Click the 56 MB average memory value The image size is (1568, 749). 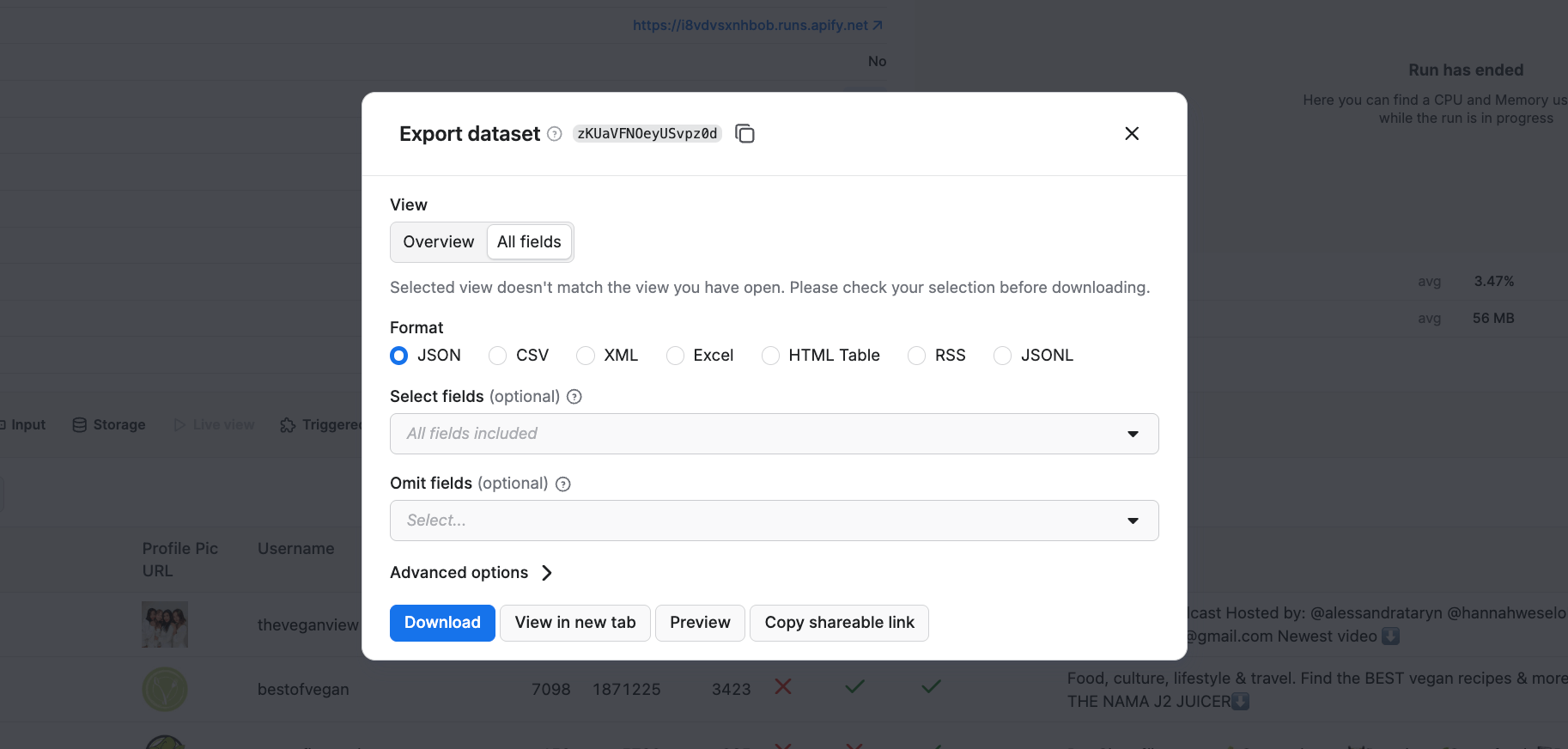point(1493,319)
